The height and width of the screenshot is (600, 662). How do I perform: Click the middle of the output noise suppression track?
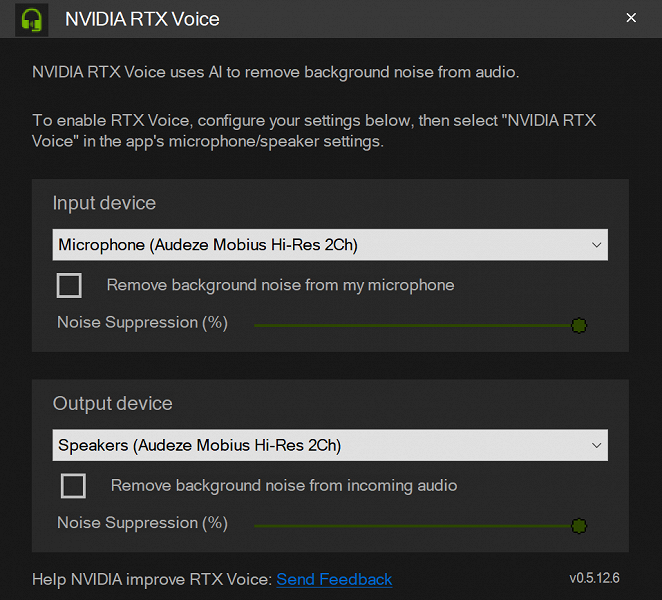416,525
